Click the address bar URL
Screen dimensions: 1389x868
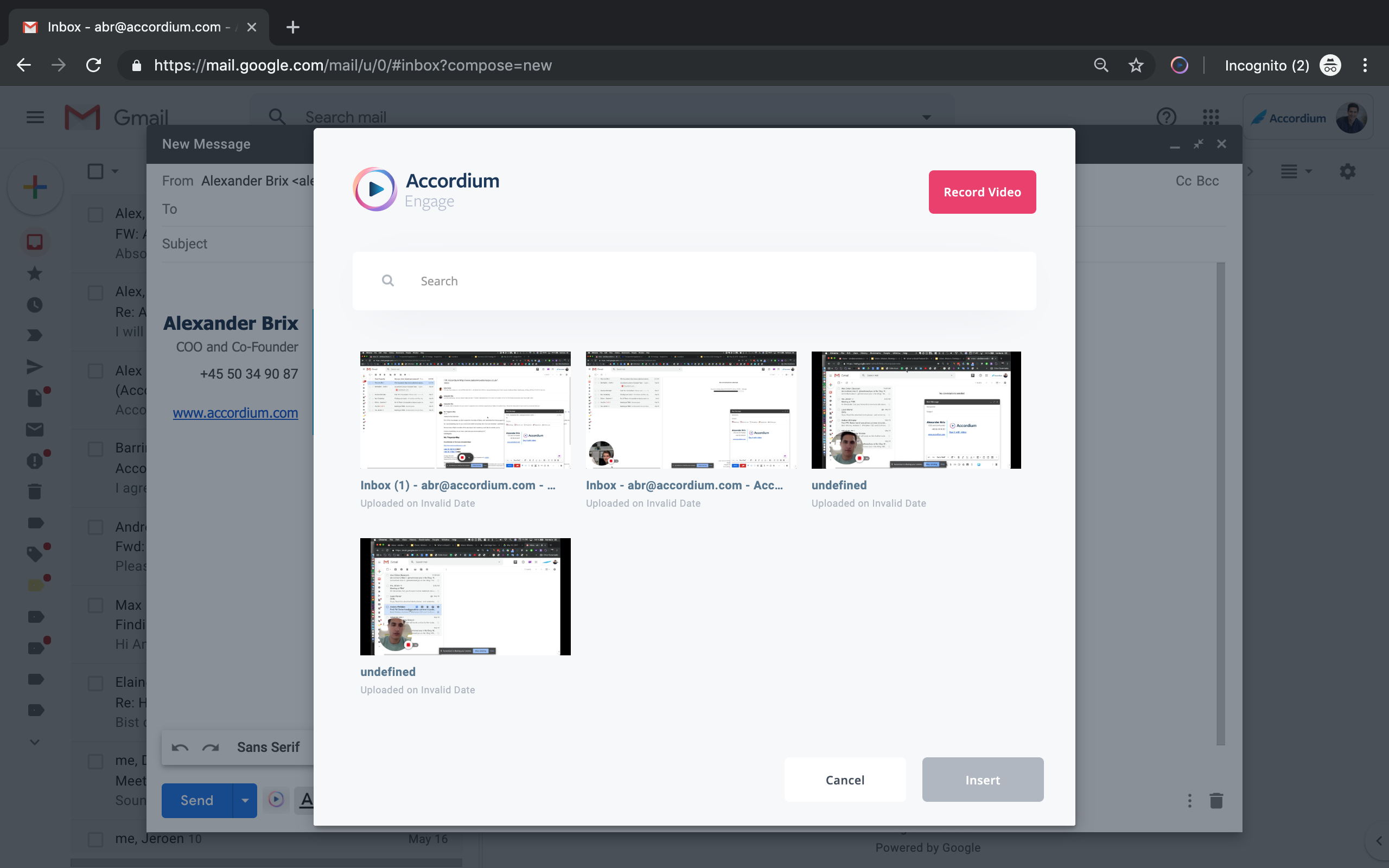pyautogui.click(x=353, y=66)
